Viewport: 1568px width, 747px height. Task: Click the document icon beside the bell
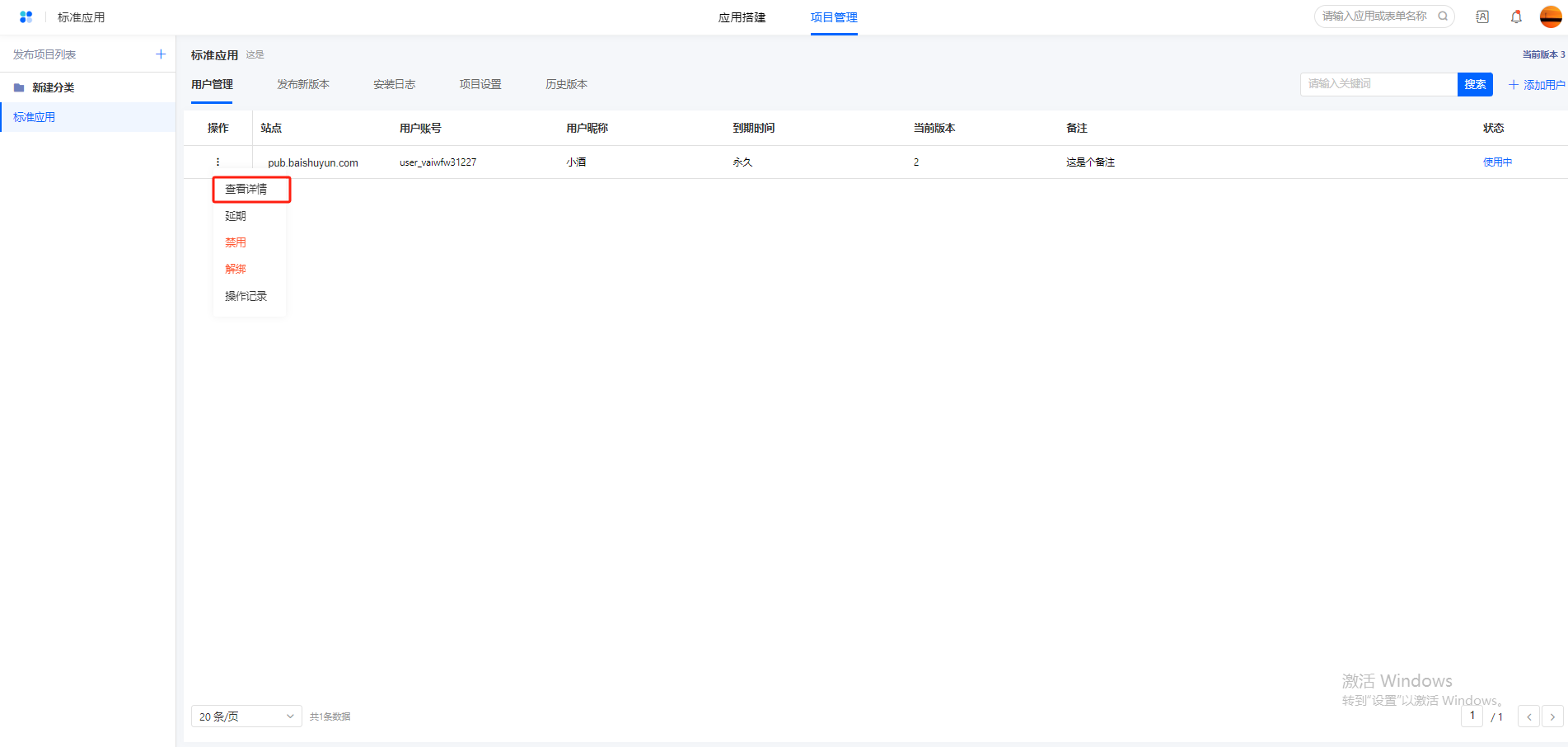pos(1482,16)
